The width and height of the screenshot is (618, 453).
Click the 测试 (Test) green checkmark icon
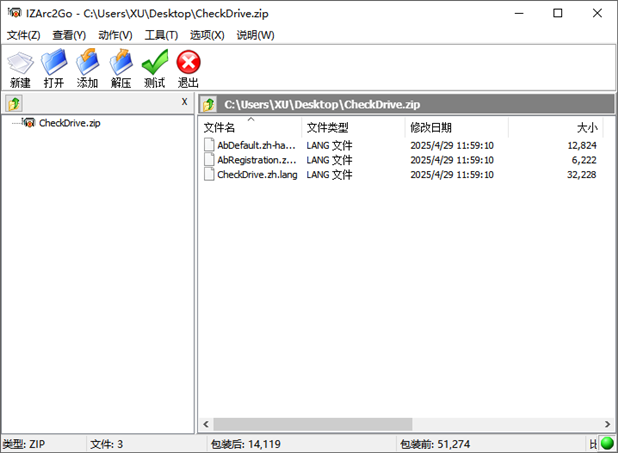pyautogui.click(x=155, y=62)
